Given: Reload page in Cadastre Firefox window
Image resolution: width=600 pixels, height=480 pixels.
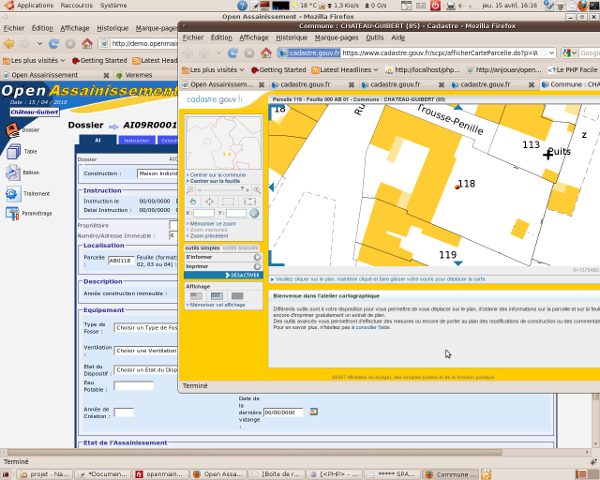Looking at the screenshot, I should click(x=233, y=53).
